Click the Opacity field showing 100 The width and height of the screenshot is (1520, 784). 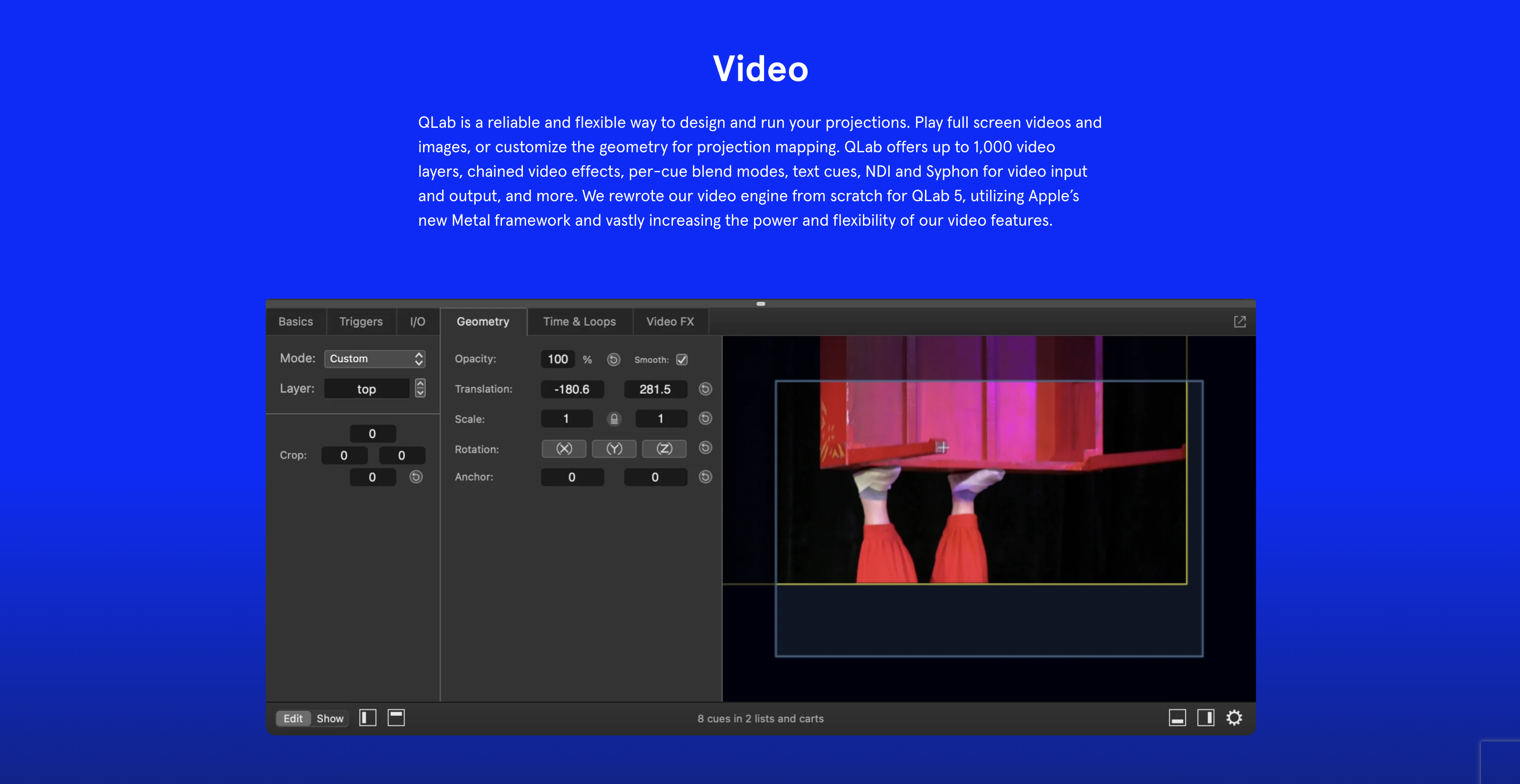click(x=558, y=358)
